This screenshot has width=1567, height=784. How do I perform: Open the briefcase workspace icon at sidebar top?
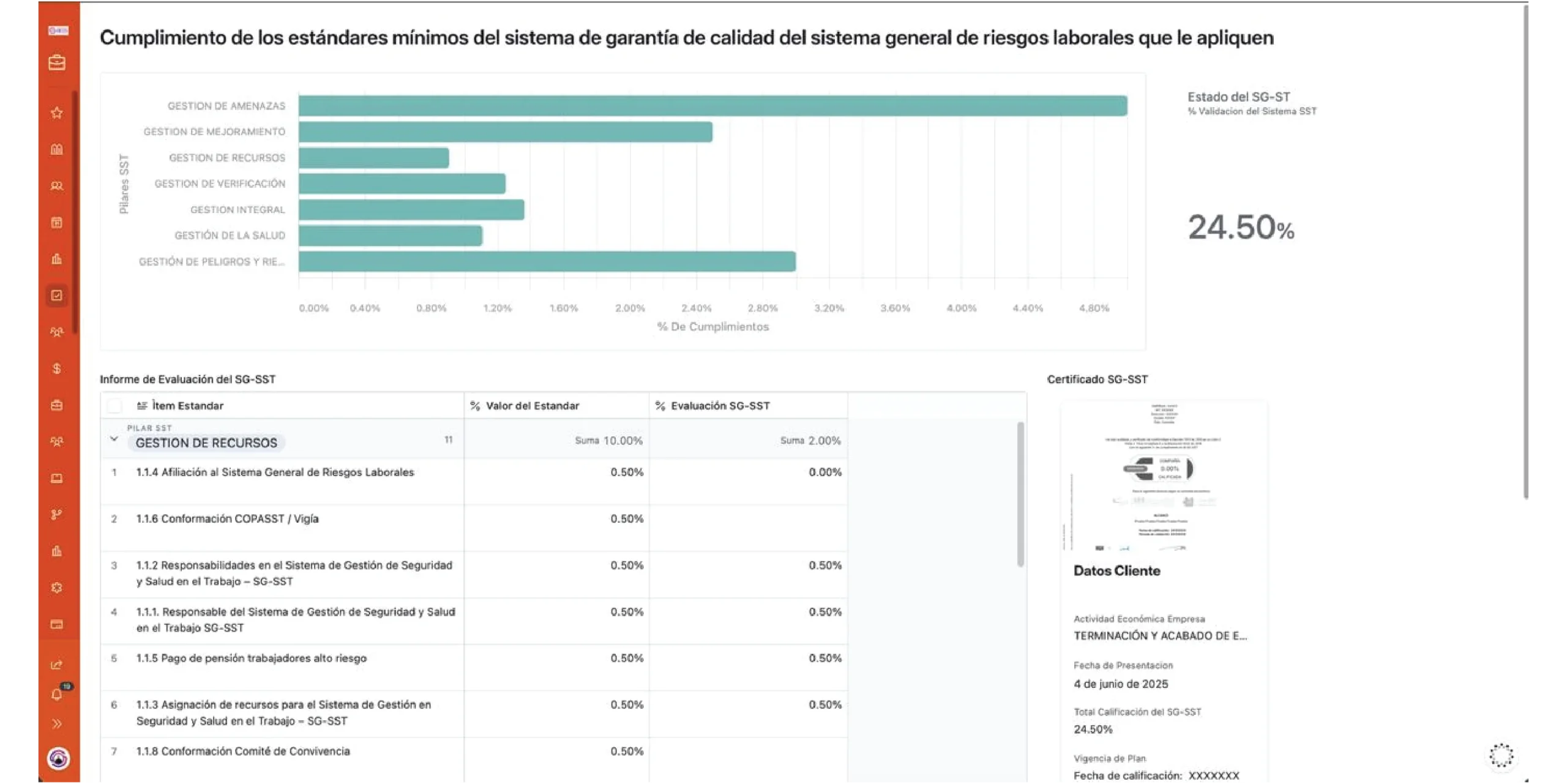tap(57, 63)
